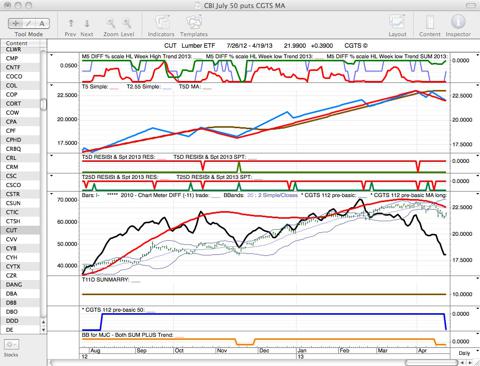Click the horizontal chart scrollbar thumb
This screenshot has height=366, width=480.
point(431,362)
